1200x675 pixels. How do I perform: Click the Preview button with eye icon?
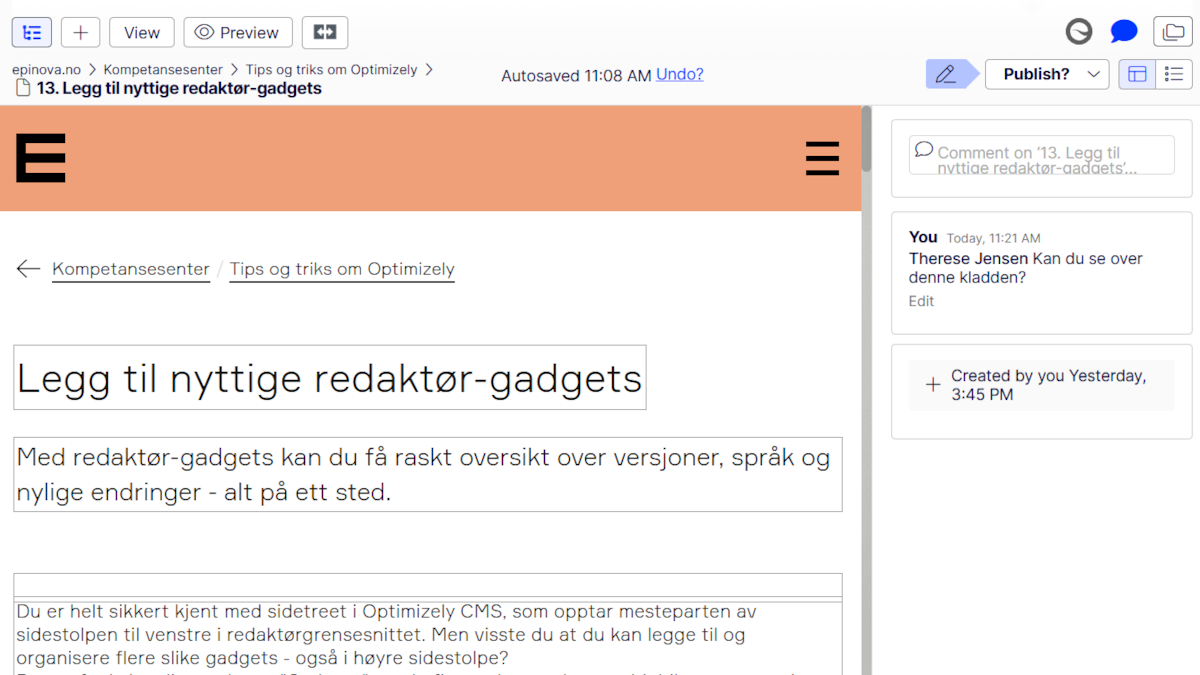click(x=238, y=33)
